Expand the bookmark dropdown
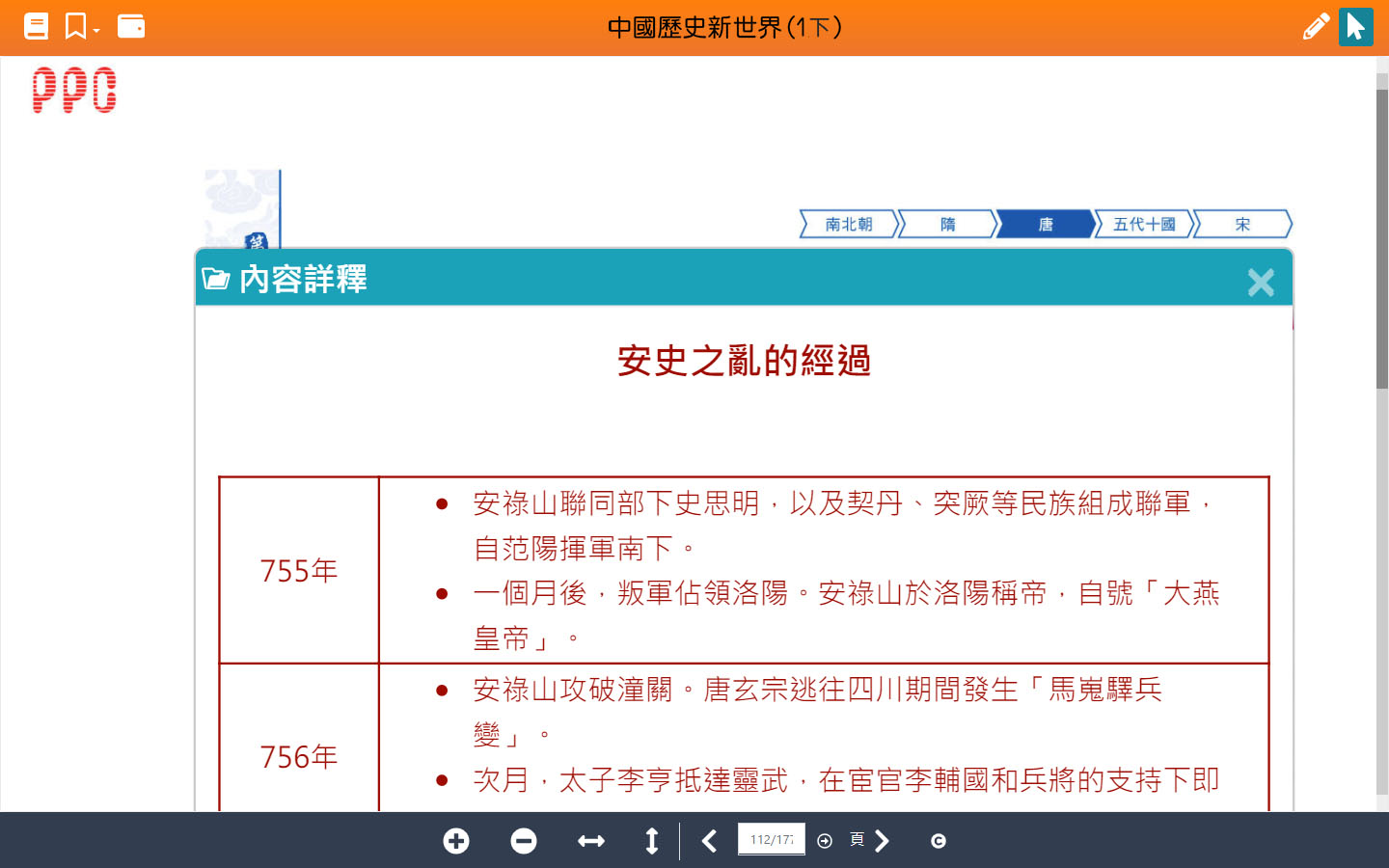This screenshot has height=868, width=1389. click(81, 26)
